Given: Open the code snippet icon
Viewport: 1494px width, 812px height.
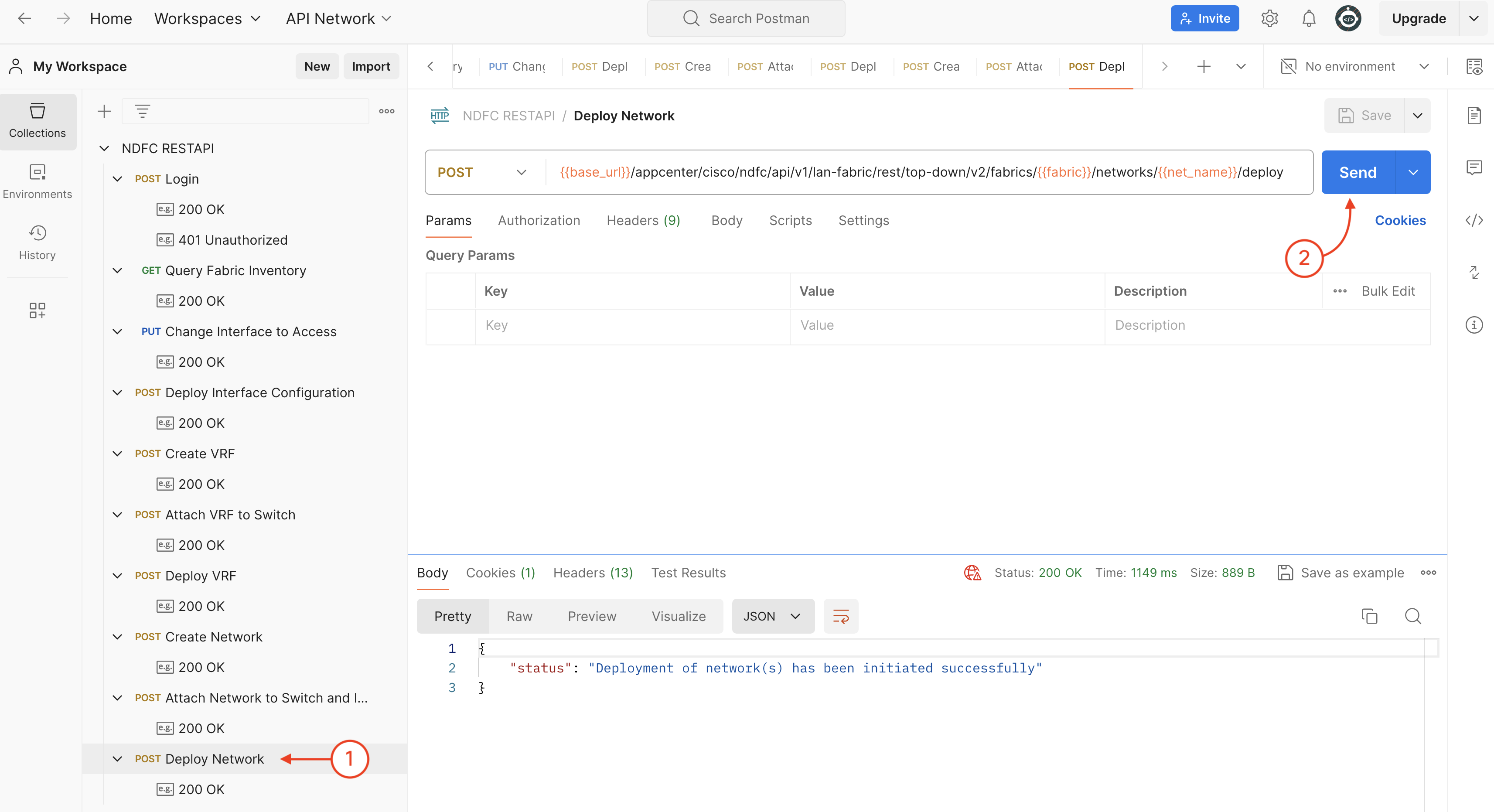Looking at the screenshot, I should (x=1474, y=220).
